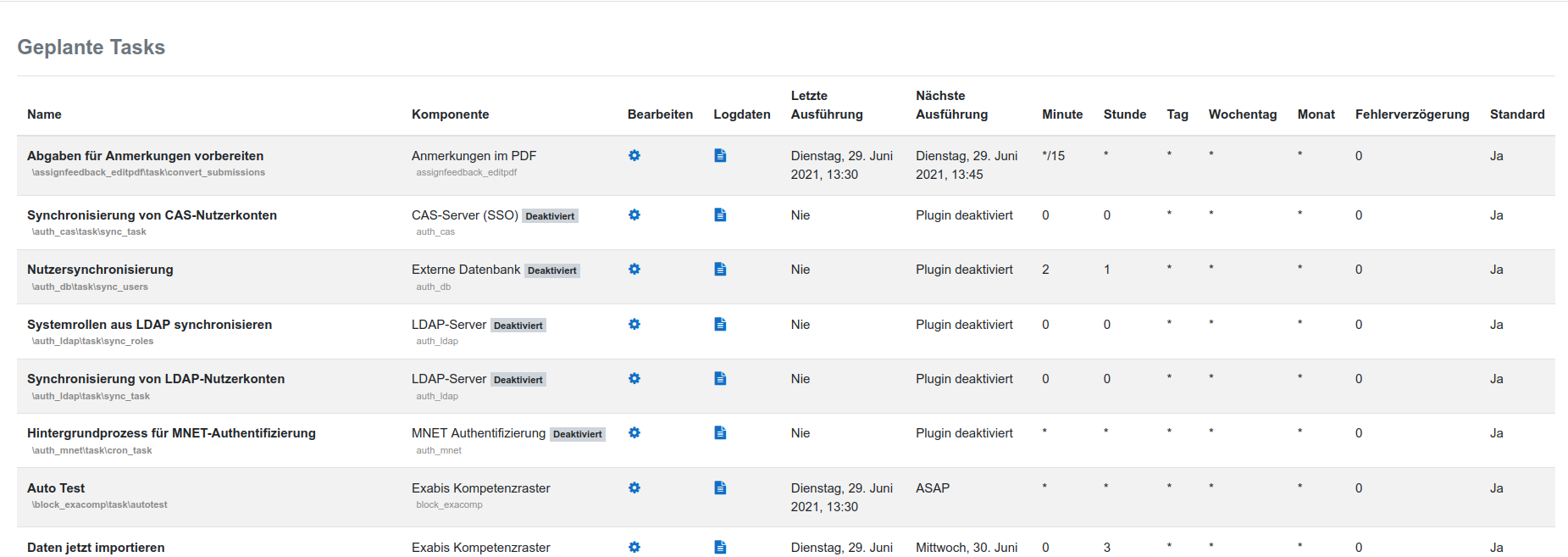The width and height of the screenshot is (1568, 557).
Task: Edit Synchronisierung von LDAP-Nutzerkonten task
Action: pos(634,379)
